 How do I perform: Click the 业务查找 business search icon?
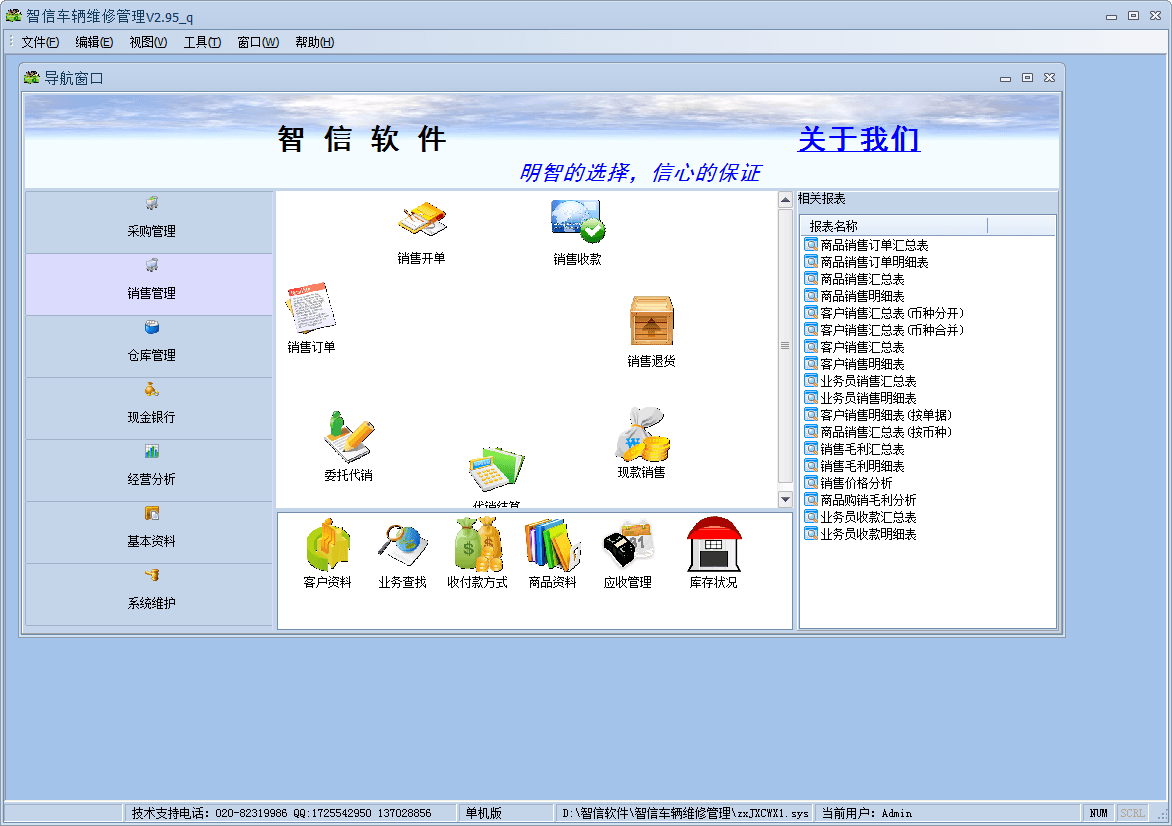click(x=402, y=546)
